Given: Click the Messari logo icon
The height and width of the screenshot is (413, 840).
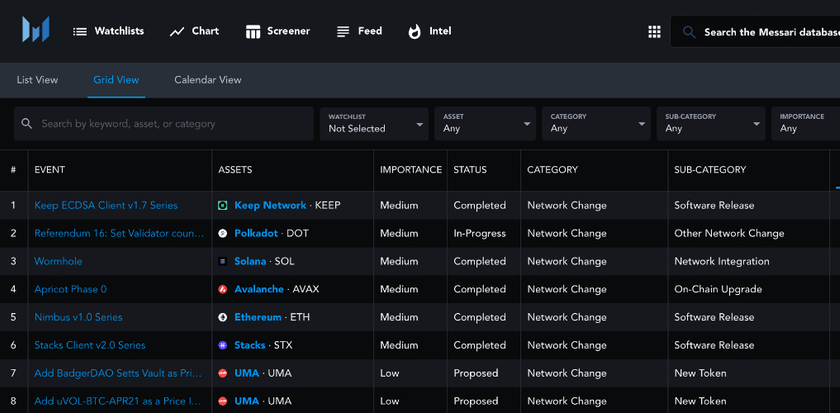Looking at the screenshot, I should [x=36, y=29].
